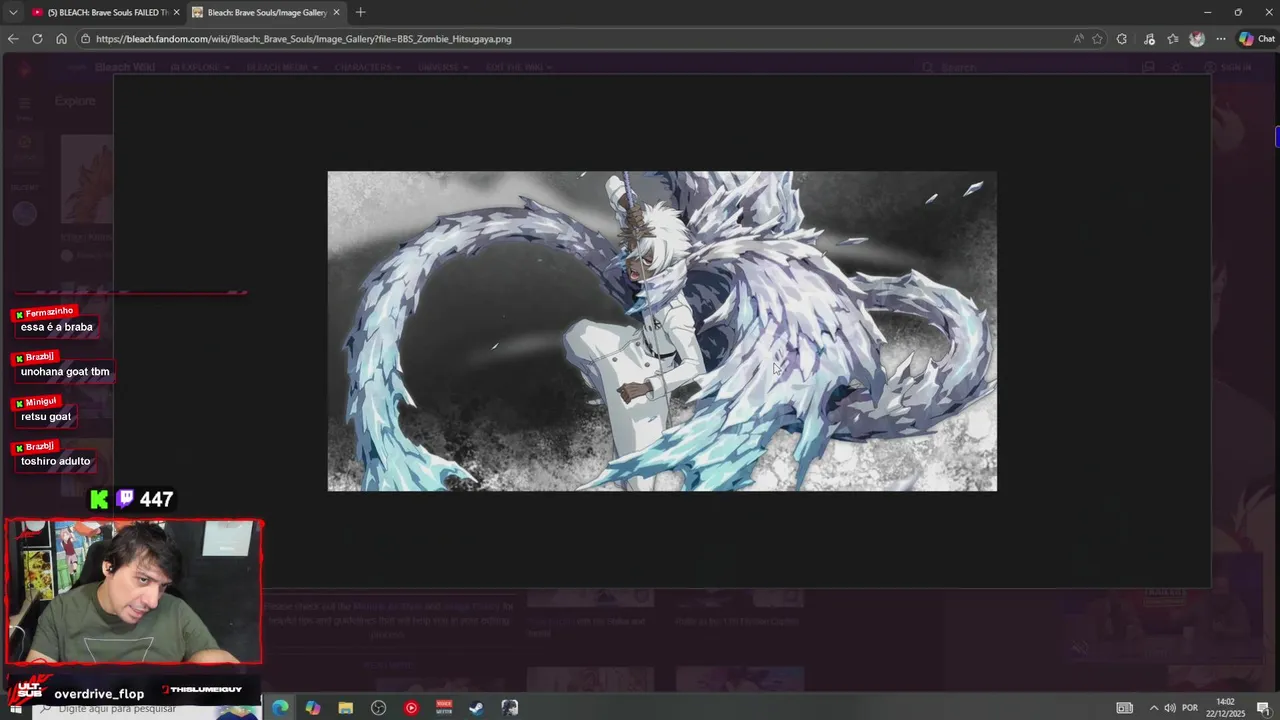Click chat message 'retsu goat'

[46, 417]
